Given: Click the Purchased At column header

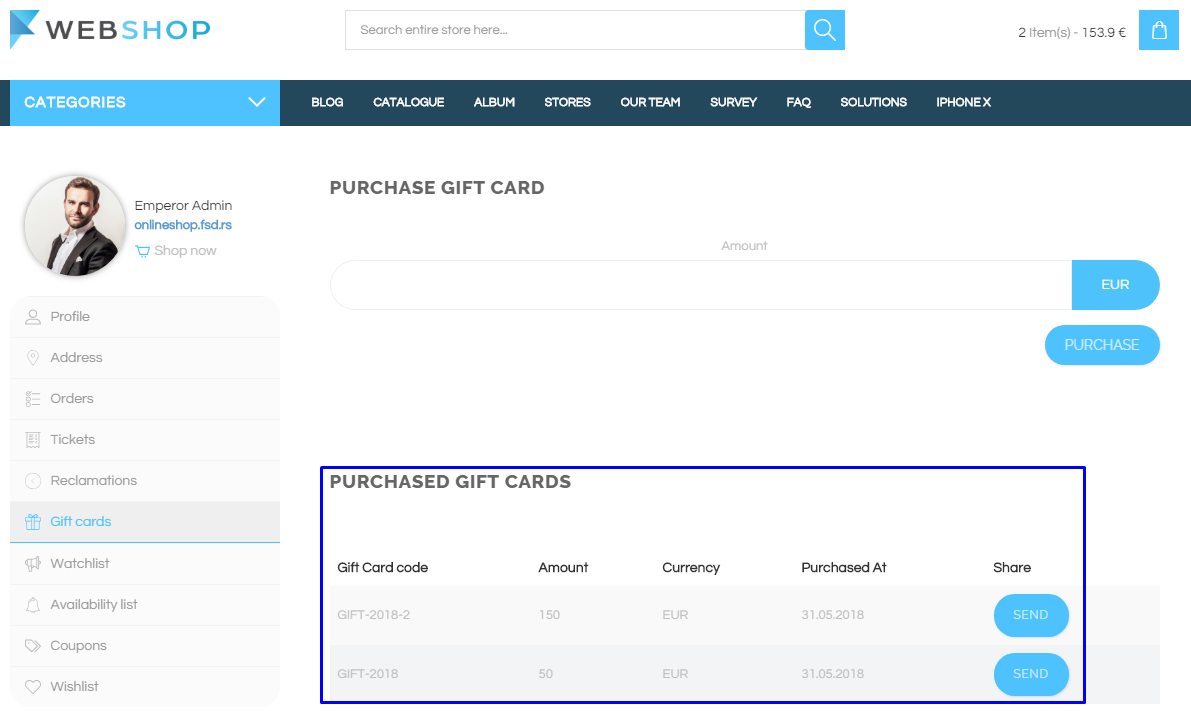Looking at the screenshot, I should click(844, 568).
